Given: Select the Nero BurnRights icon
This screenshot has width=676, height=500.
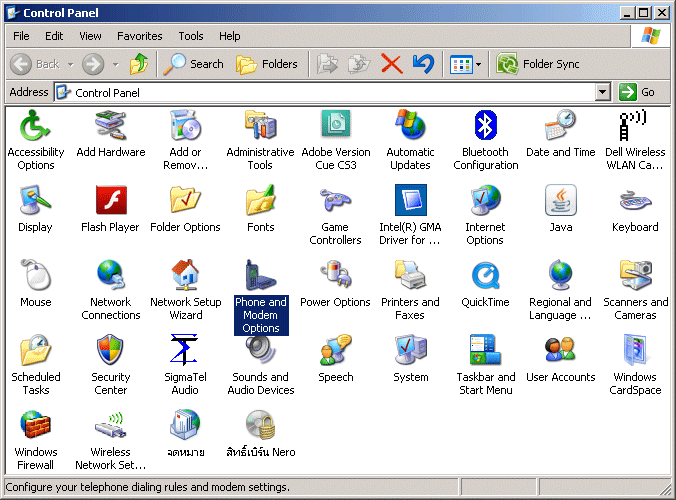Looking at the screenshot, I should coord(260,425).
